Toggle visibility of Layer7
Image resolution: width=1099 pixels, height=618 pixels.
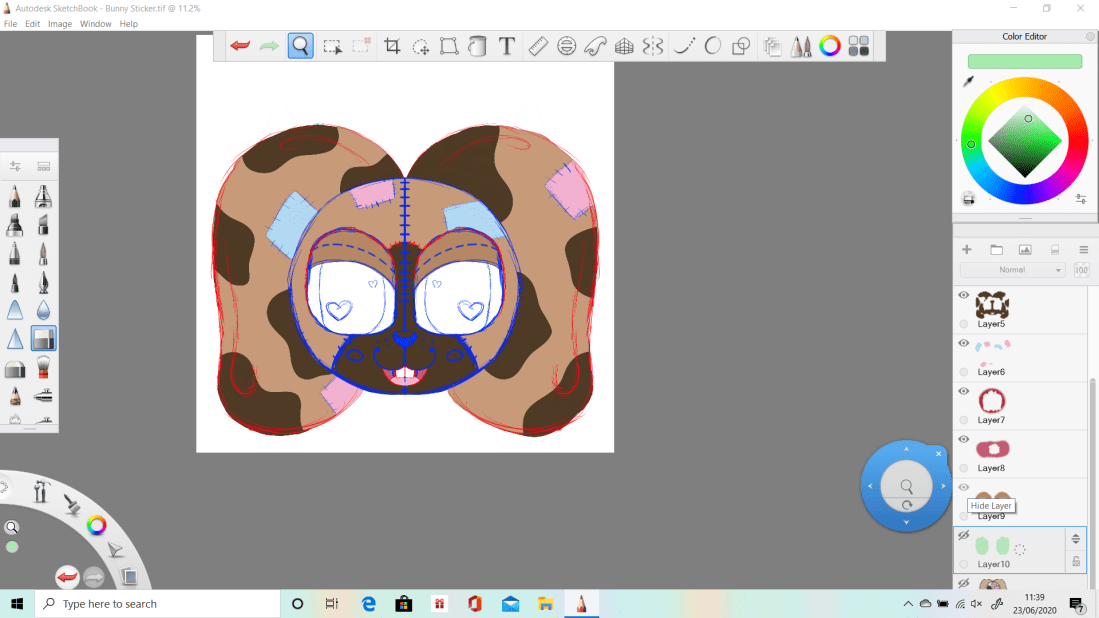[x=964, y=392]
